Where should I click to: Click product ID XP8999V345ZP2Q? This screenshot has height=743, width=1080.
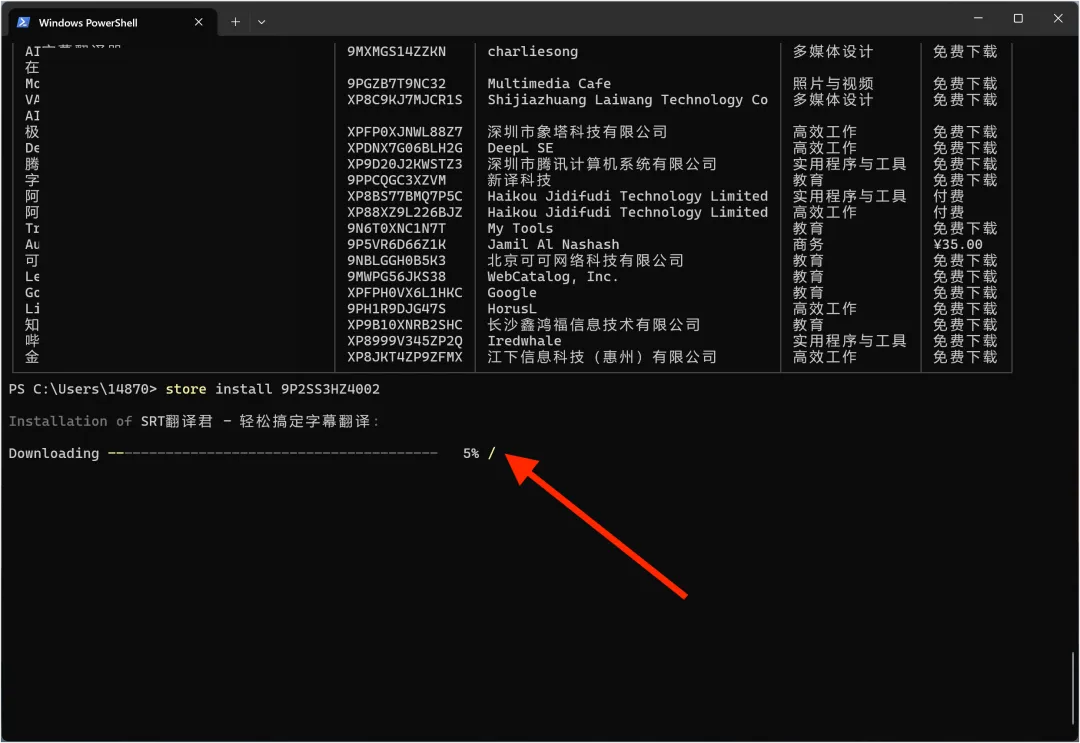[x=404, y=341]
